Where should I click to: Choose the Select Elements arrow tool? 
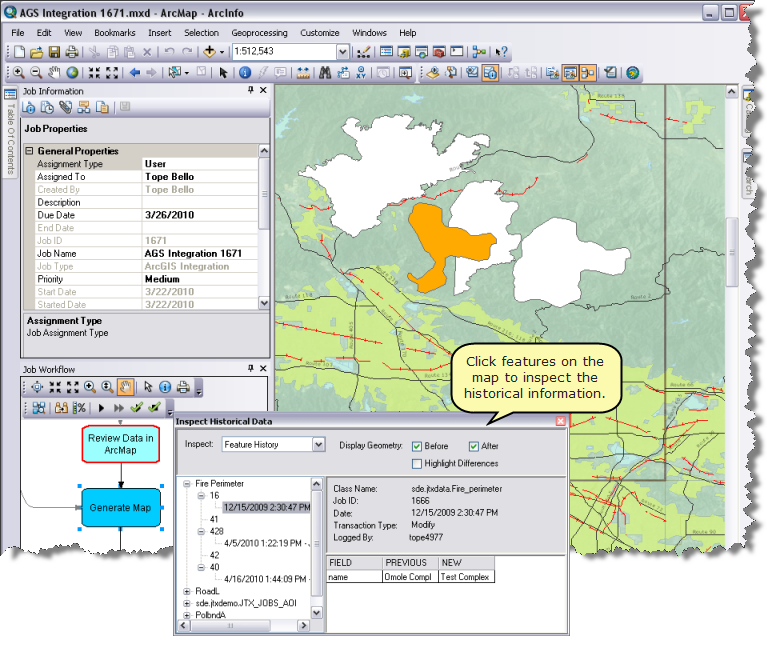tap(224, 73)
